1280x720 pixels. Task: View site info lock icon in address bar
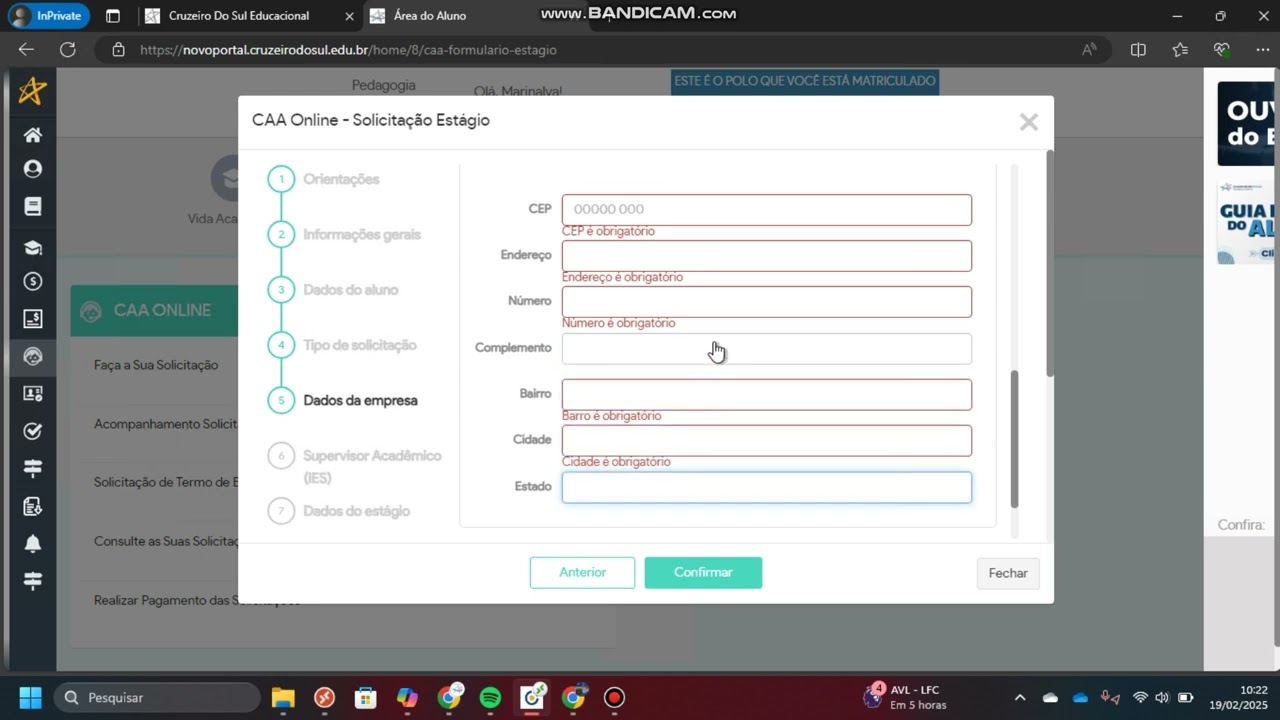[118, 49]
